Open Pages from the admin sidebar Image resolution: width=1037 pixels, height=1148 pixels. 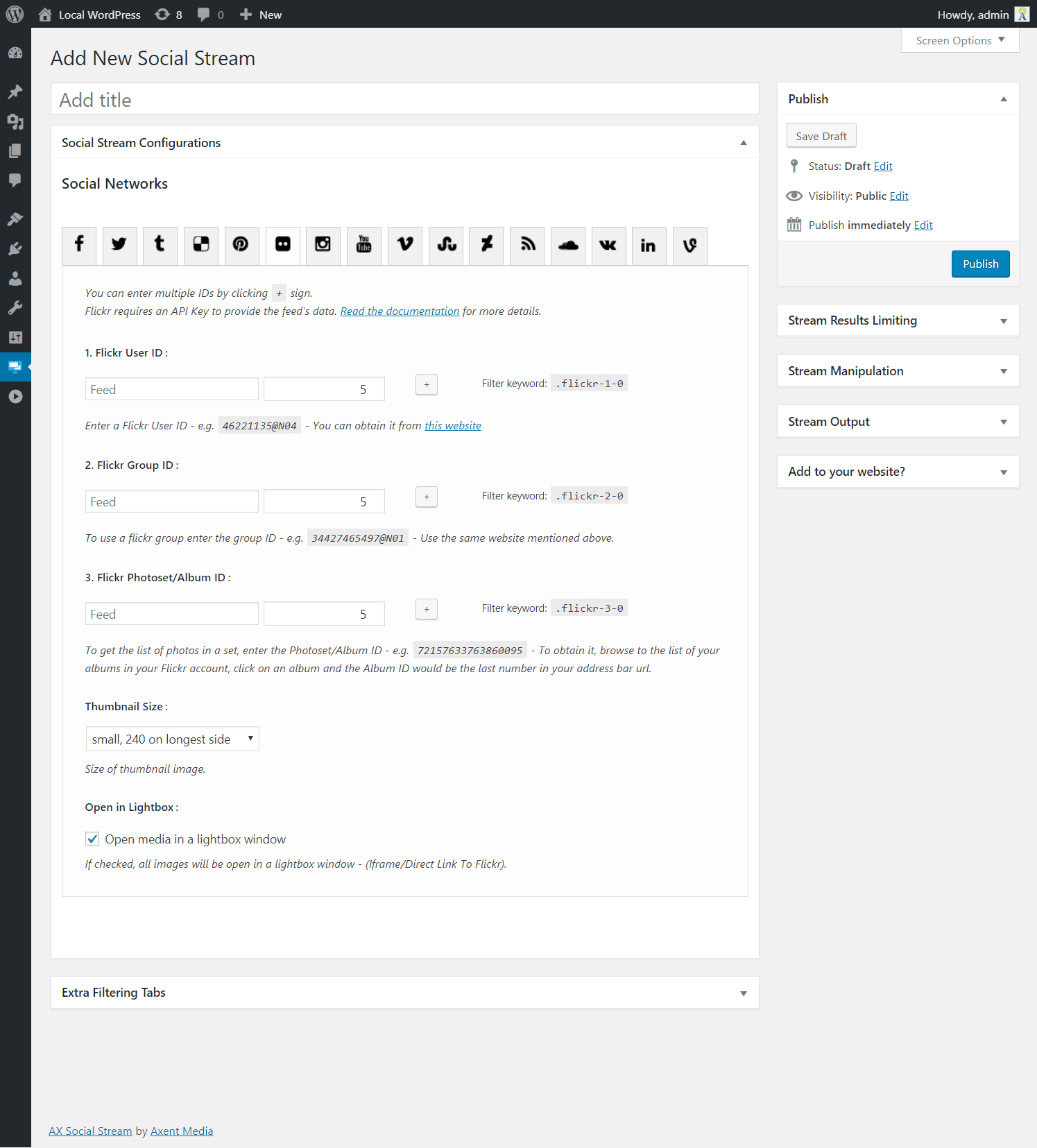click(x=15, y=151)
